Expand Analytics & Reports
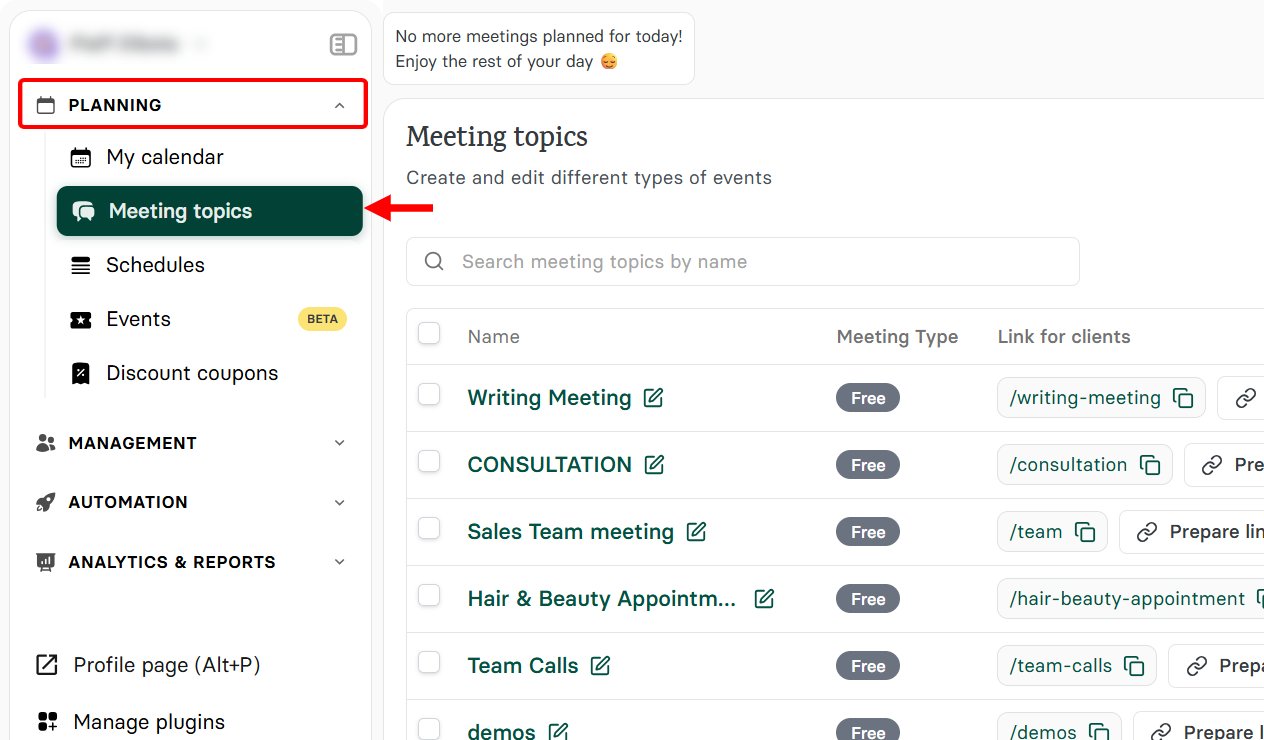 (171, 562)
